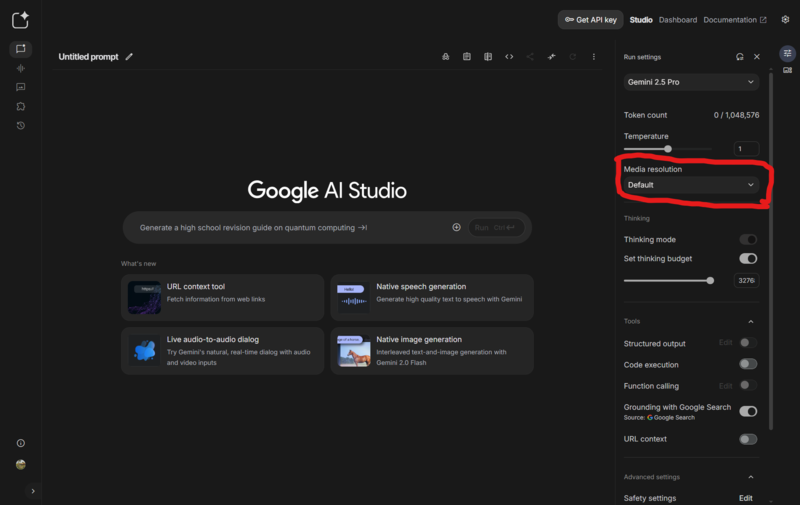Open the Documentation link
Image resolution: width=800 pixels, height=505 pixels.
pos(735,20)
